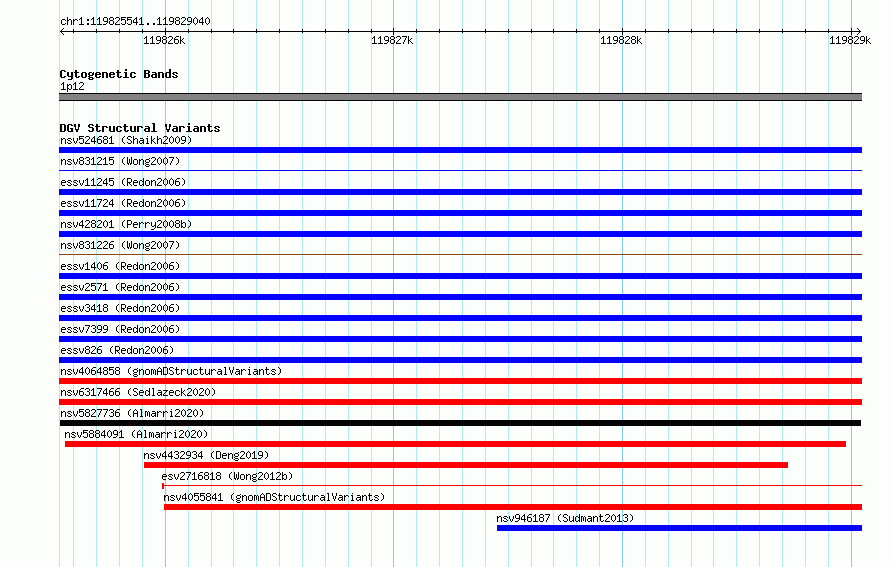Open essv2571 (Redon2006) label
This screenshot has height=567, width=890.
click(x=120, y=287)
